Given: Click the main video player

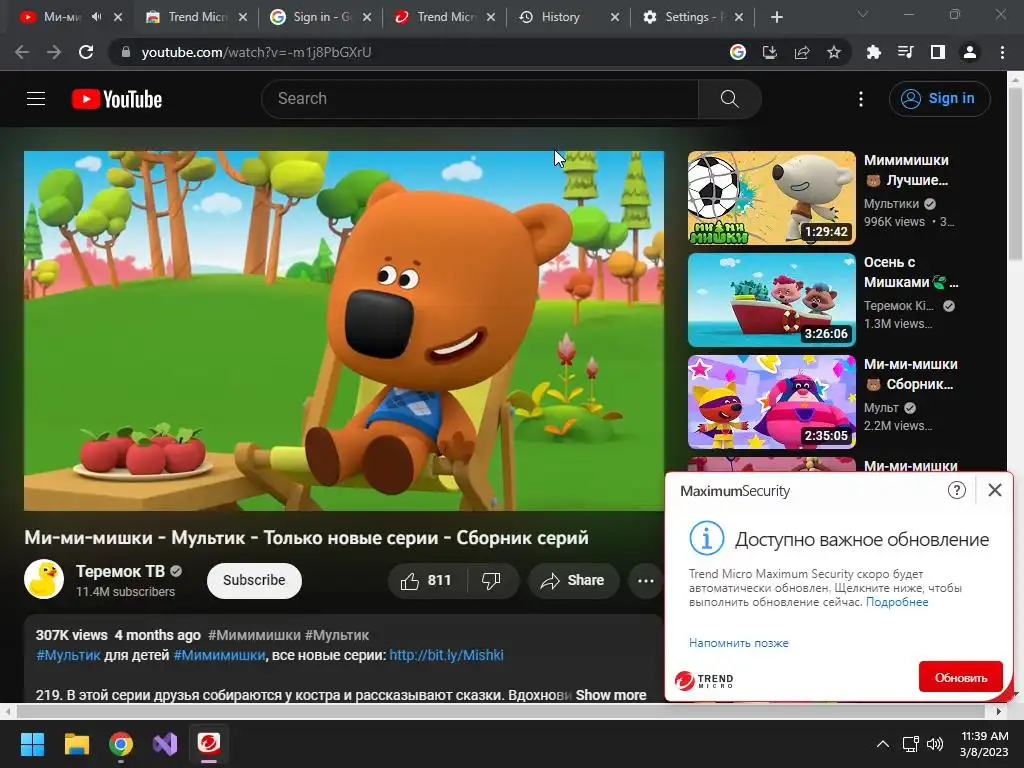Looking at the screenshot, I should pyautogui.click(x=344, y=330).
